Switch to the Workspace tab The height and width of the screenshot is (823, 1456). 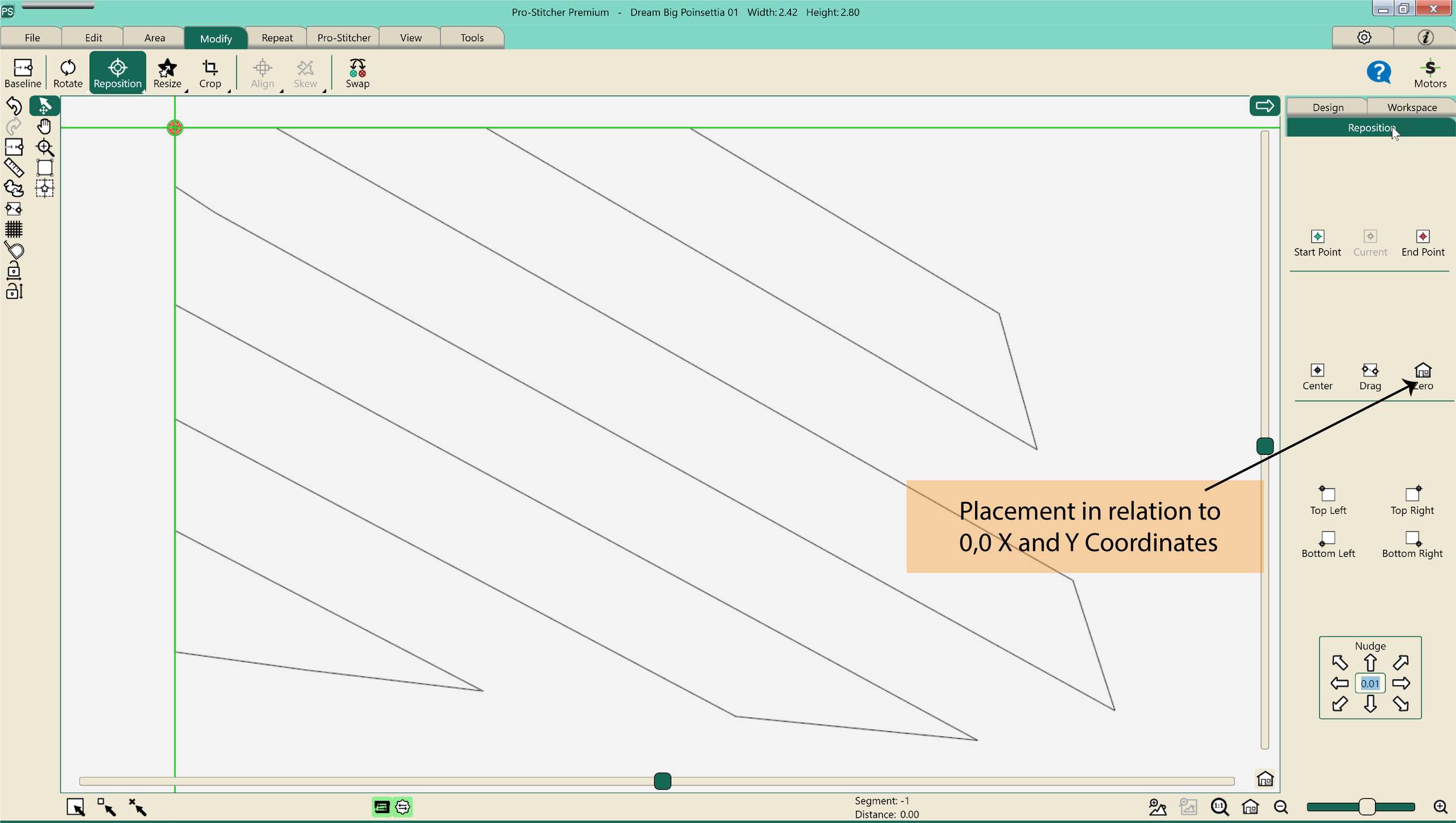point(1411,107)
